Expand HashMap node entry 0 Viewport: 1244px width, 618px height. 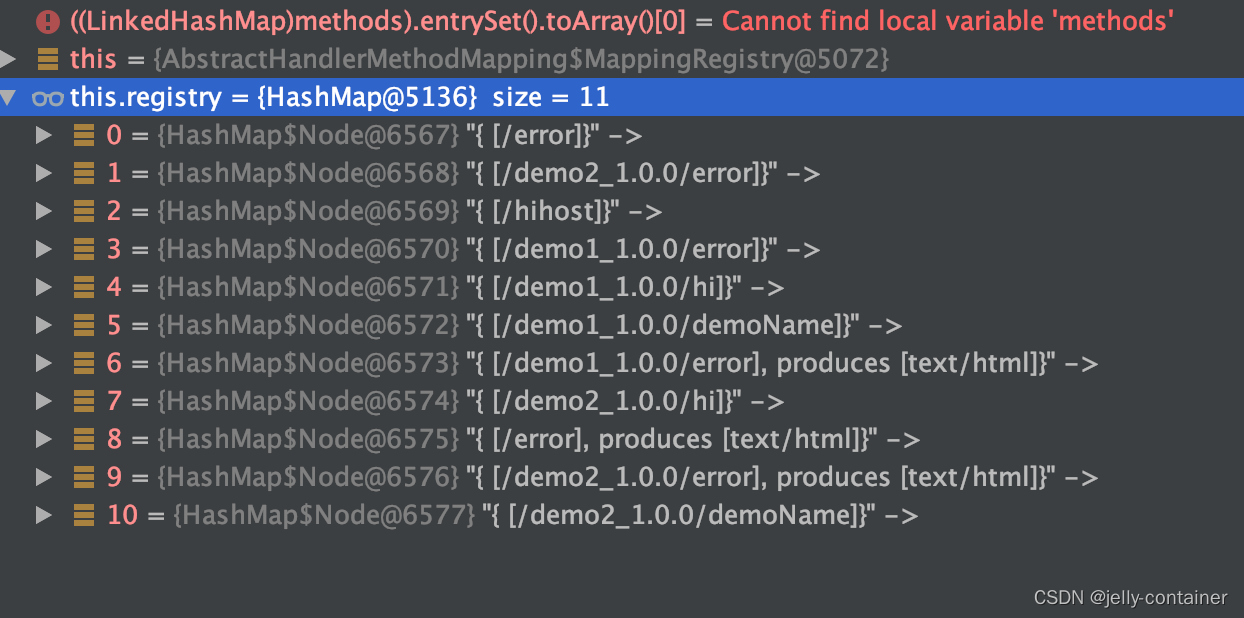[x=44, y=135]
